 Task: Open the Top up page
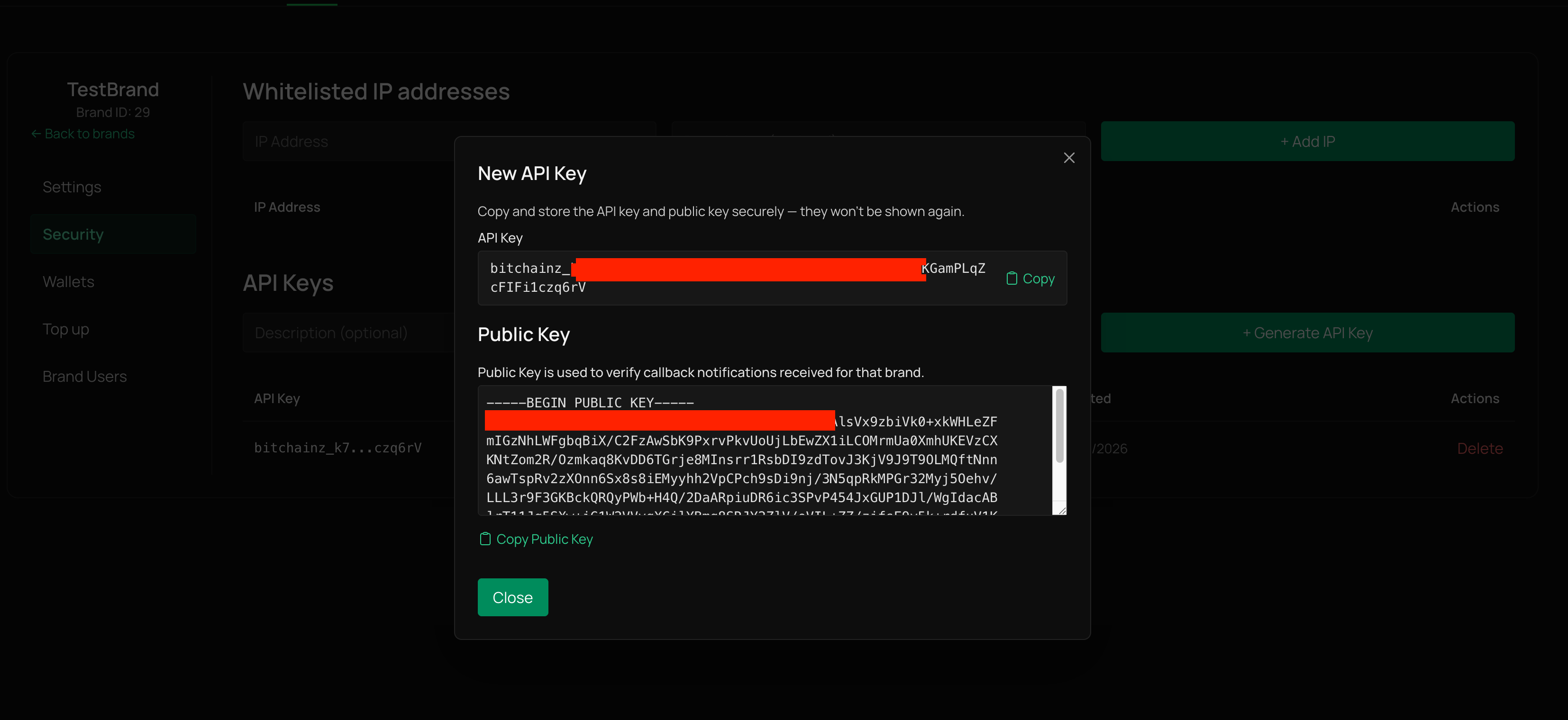click(x=66, y=330)
